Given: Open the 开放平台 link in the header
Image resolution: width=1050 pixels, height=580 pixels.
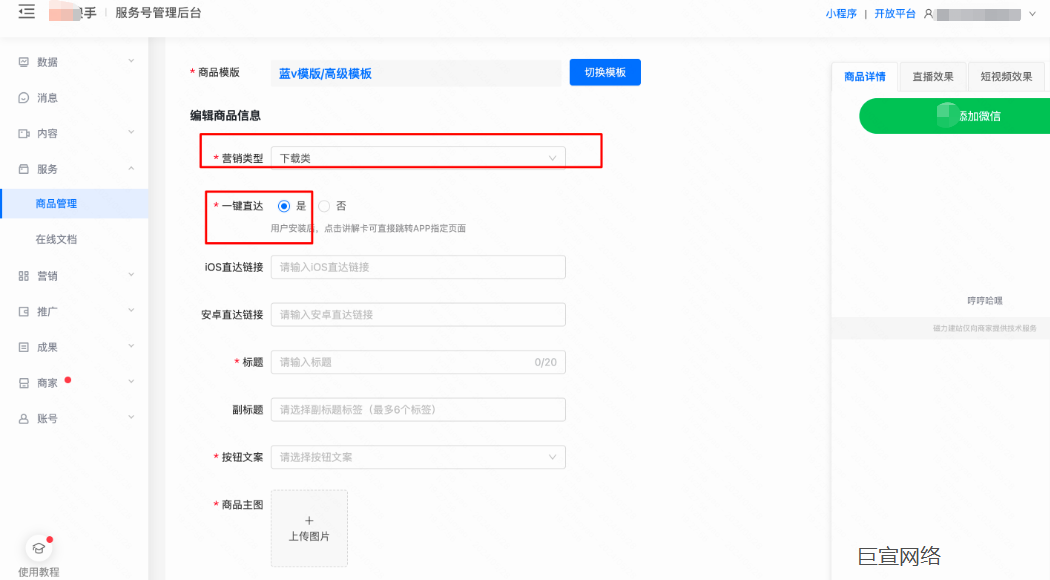Looking at the screenshot, I should 895,13.
